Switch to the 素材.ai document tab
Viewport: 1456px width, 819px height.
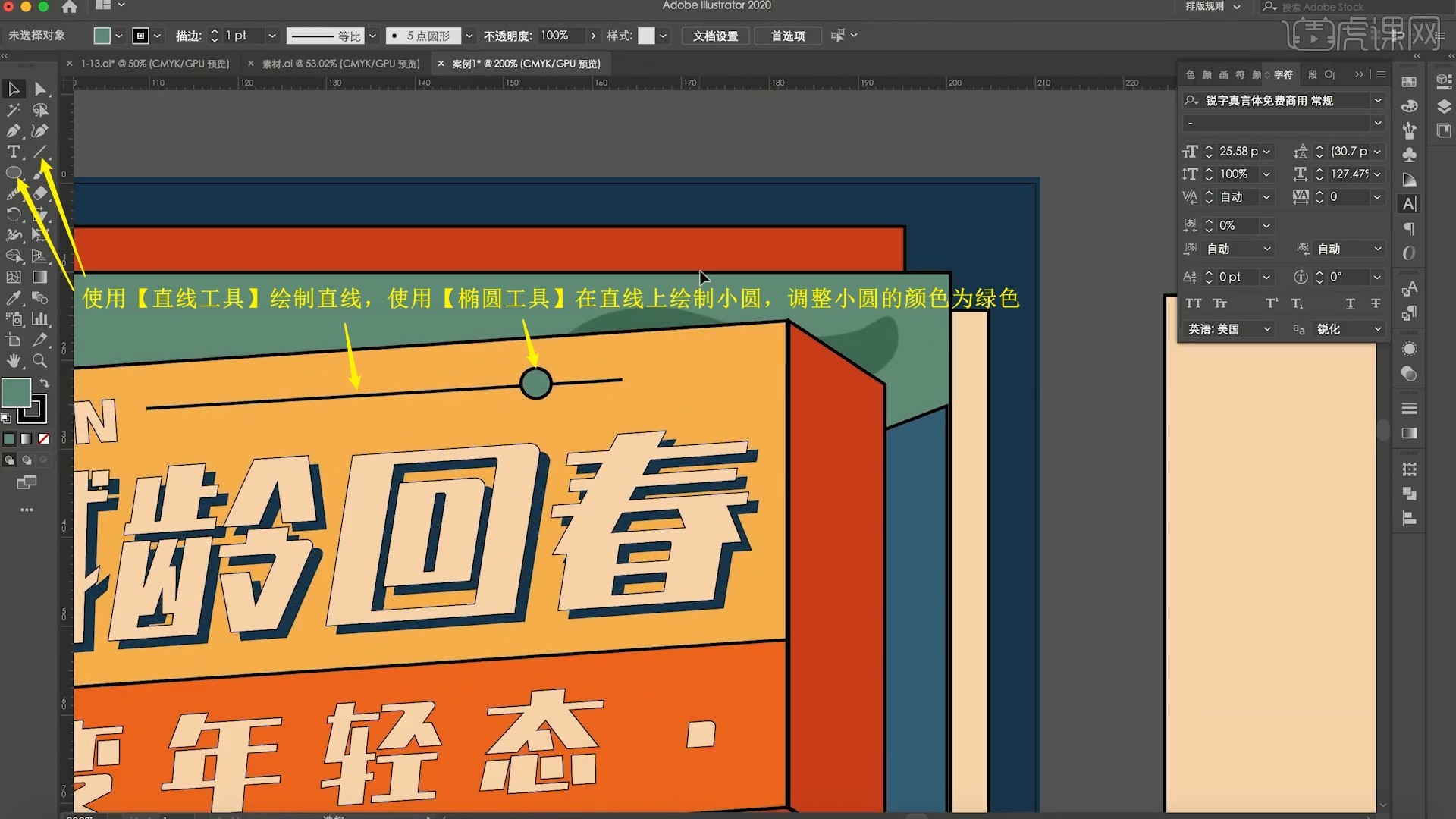pyautogui.click(x=340, y=64)
